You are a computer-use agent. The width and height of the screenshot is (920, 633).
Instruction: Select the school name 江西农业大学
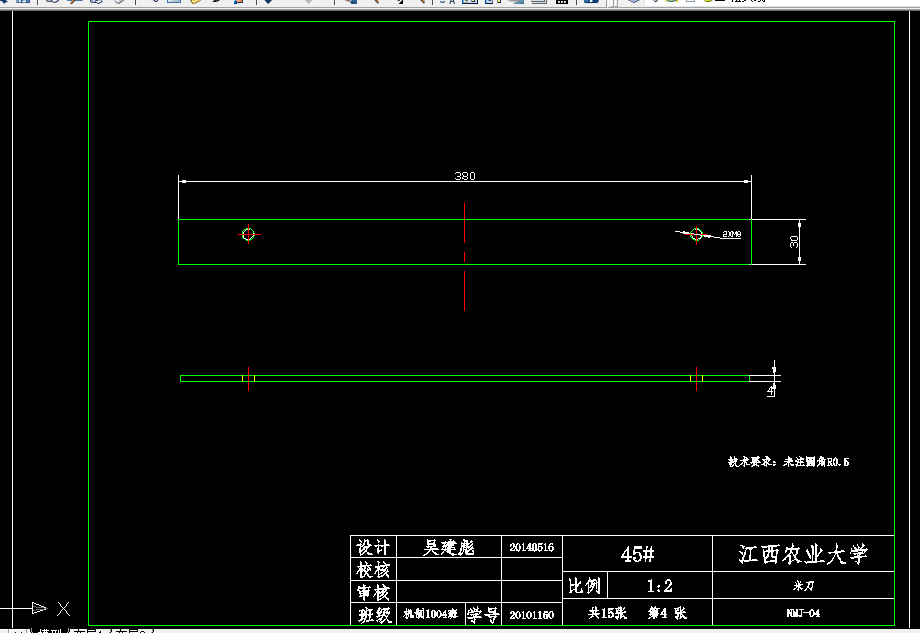pyautogui.click(x=803, y=554)
